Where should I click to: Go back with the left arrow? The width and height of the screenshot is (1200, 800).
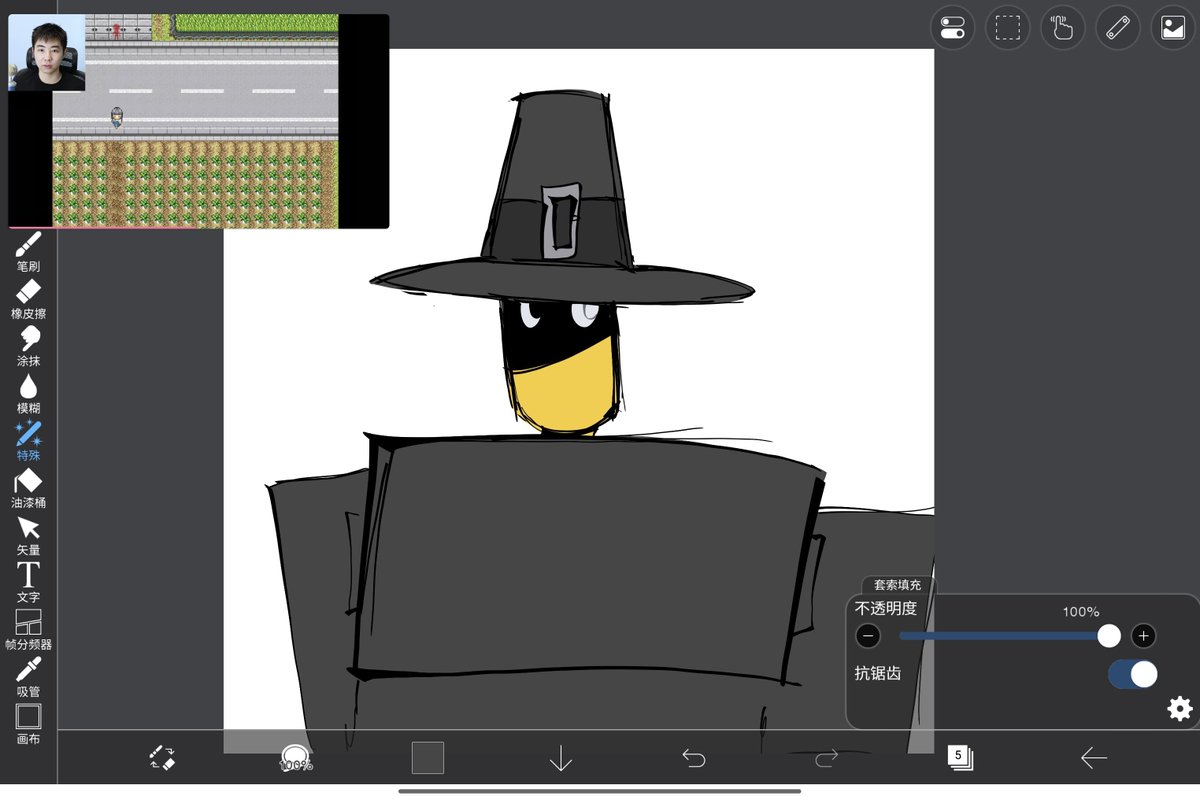[1094, 758]
